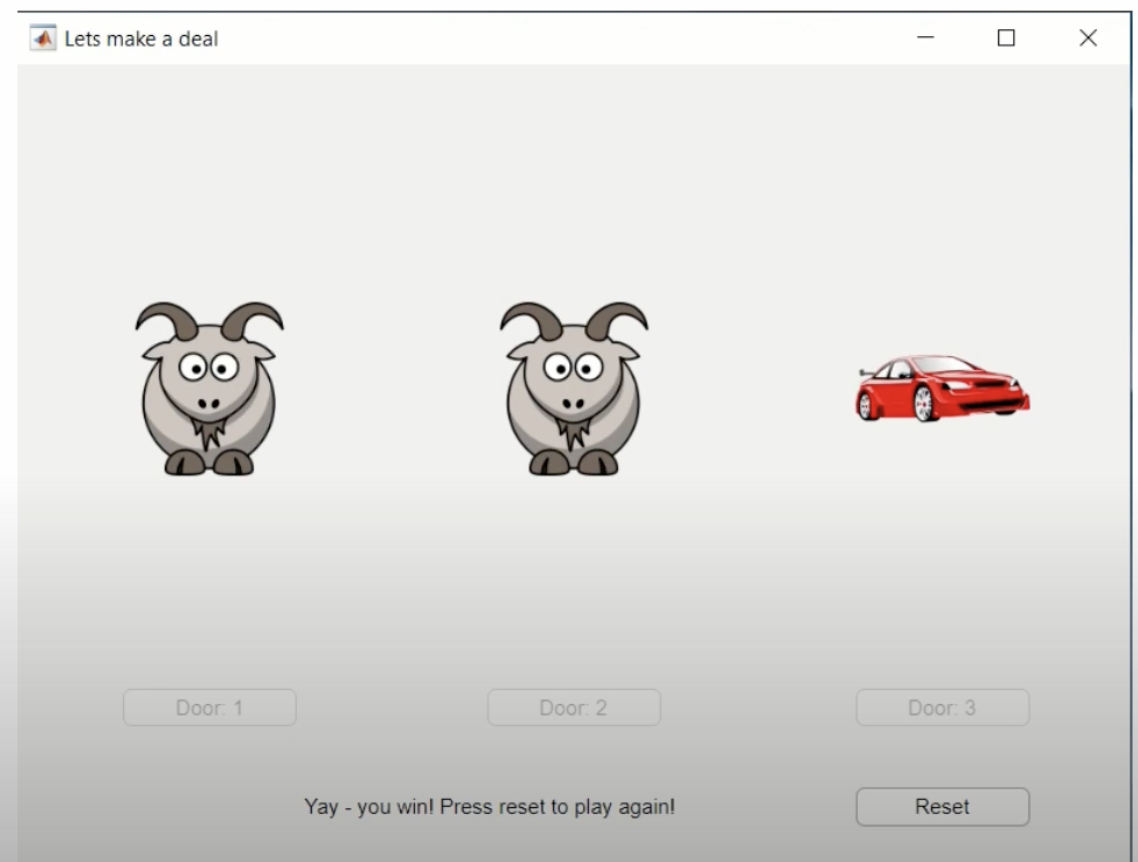Close the Lets make a deal window
The width and height of the screenshot is (1138, 862).
1088,38
